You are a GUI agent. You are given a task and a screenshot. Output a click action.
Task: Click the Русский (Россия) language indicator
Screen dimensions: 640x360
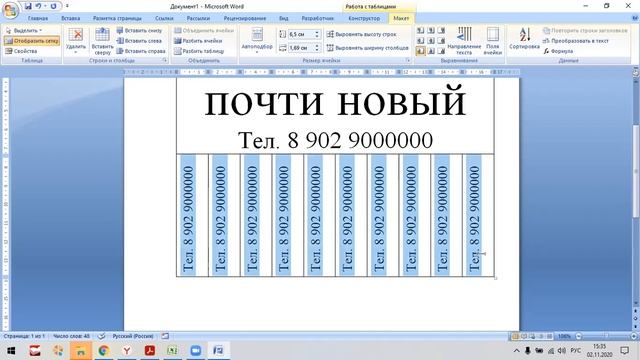click(x=133, y=336)
